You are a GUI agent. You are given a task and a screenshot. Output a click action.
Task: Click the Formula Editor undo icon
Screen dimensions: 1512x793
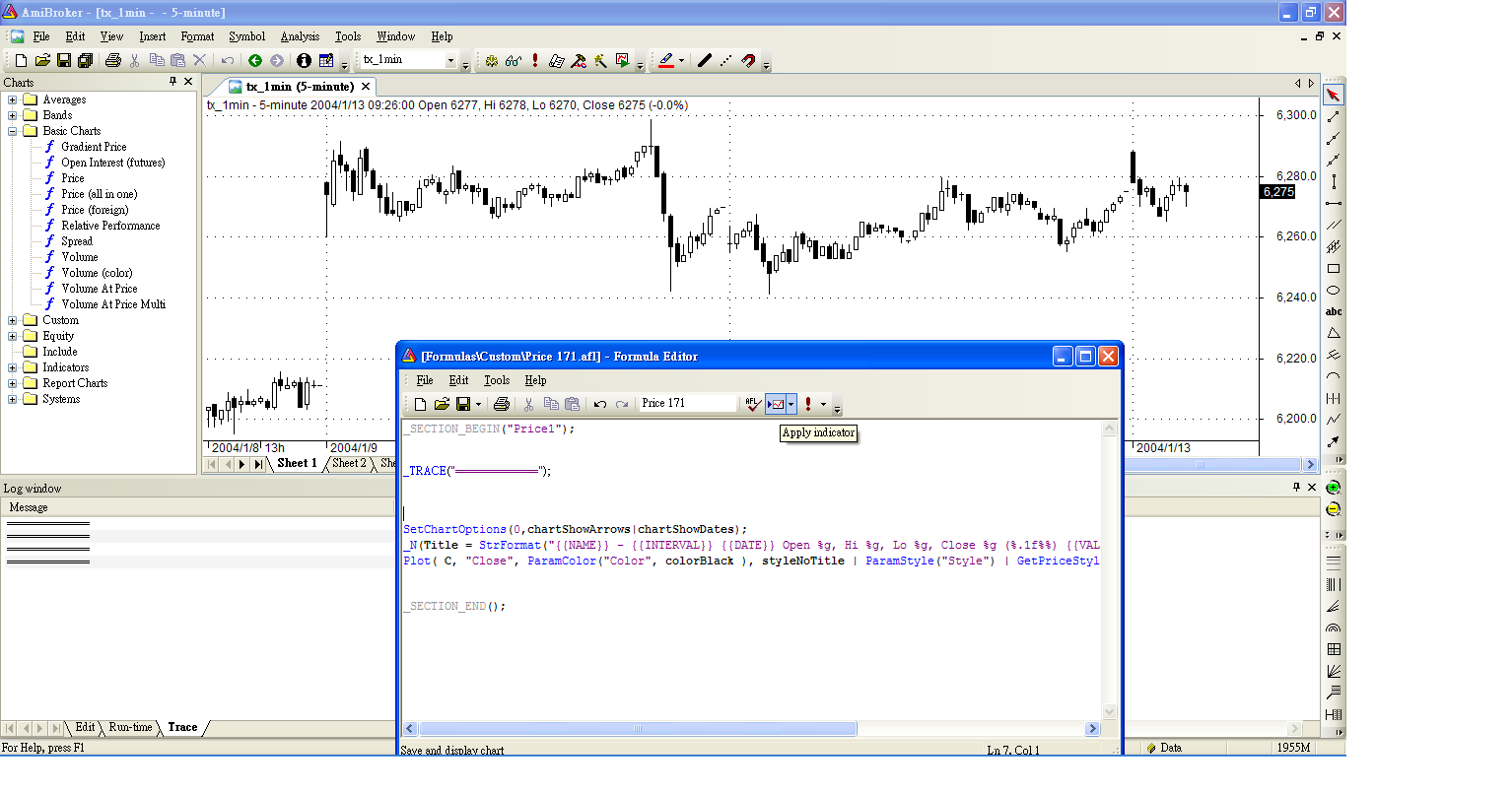(x=600, y=404)
